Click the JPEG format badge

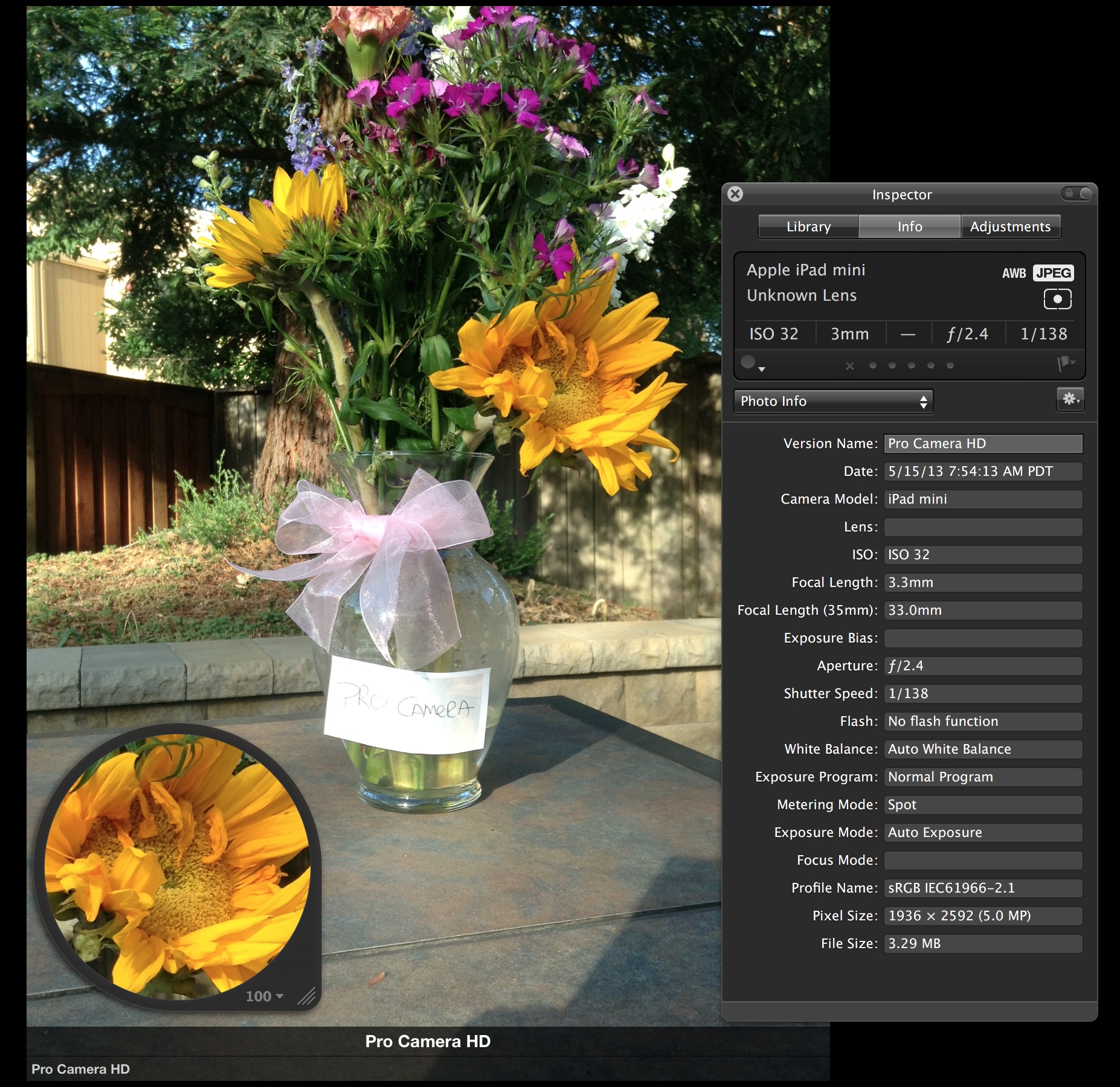click(x=1053, y=273)
